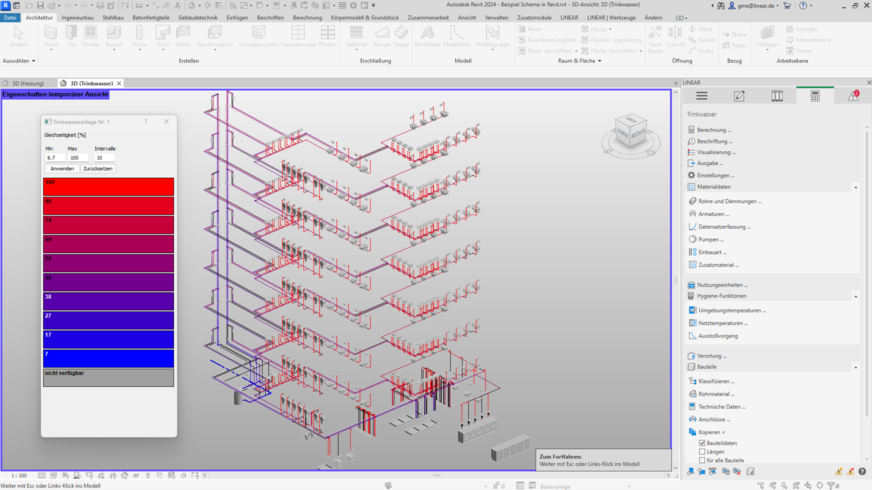The width and height of the screenshot is (872, 490).
Task: Uncheck the Bauteildaten checkbox
Action: (703, 443)
